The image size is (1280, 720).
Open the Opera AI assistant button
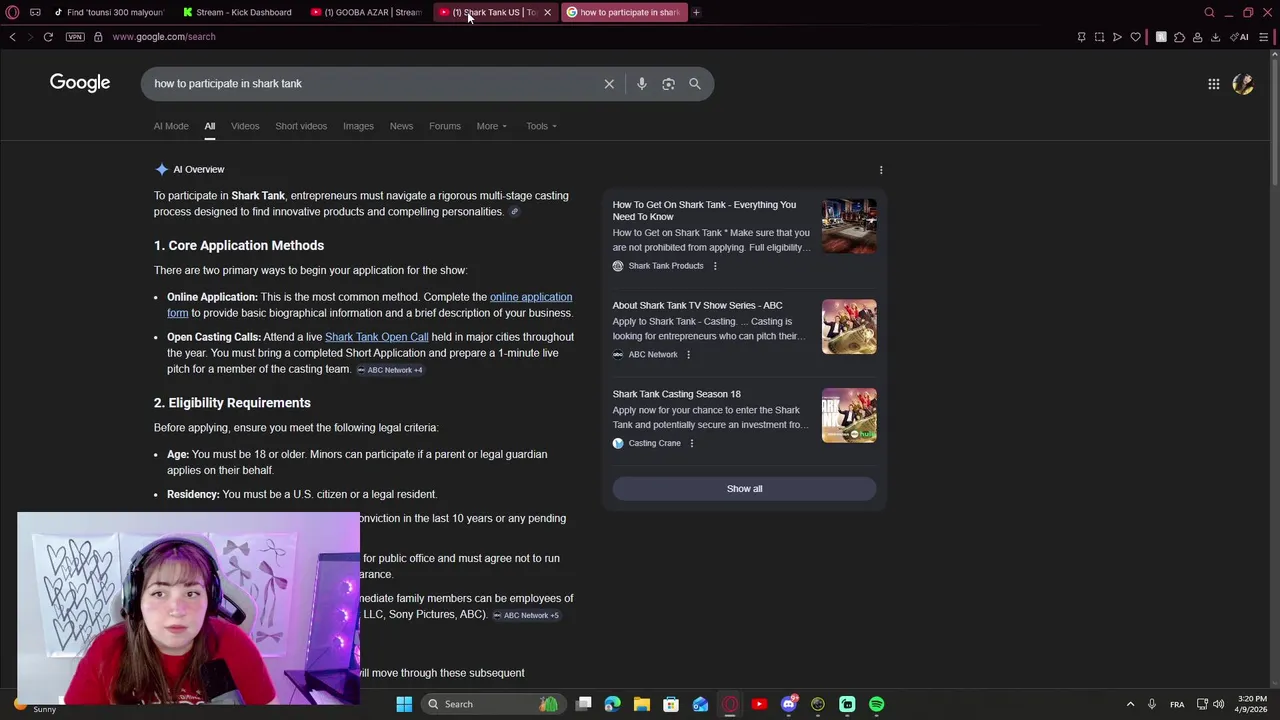1240,37
